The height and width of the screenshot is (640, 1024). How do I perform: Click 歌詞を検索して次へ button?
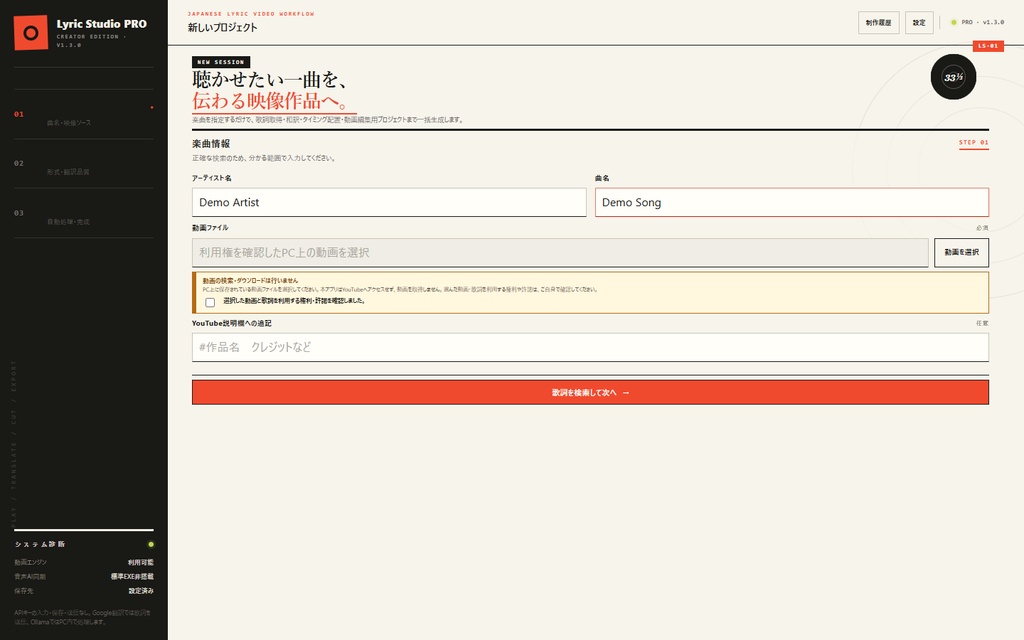pos(590,392)
